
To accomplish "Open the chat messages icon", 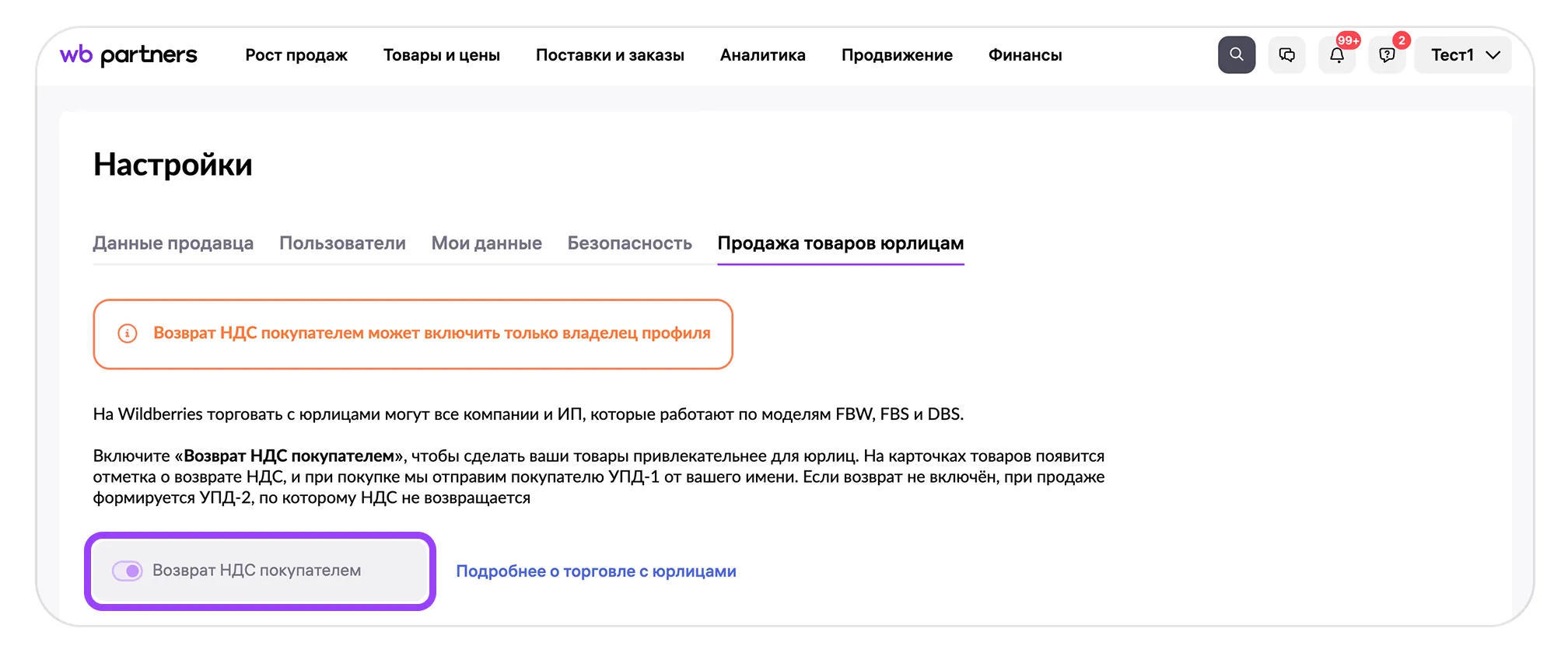I will coord(1286,55).
